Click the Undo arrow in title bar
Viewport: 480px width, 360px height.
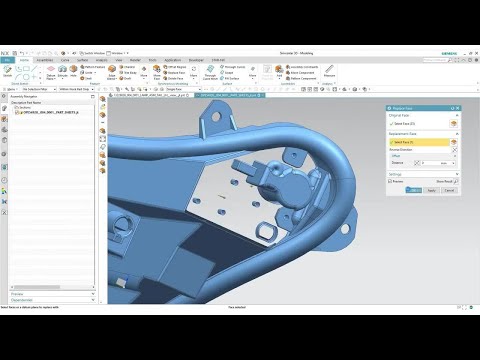tap(22, 53)
